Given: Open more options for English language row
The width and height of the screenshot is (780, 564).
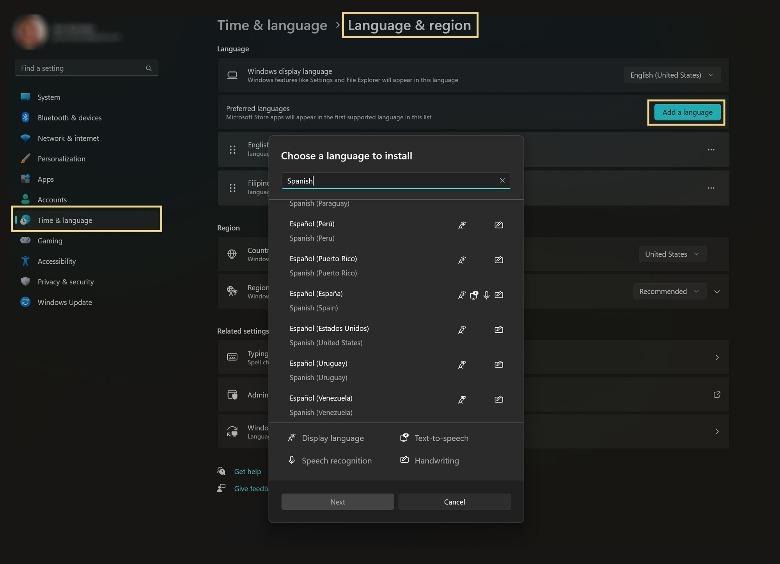Looking at the screenshot, I should 711,149.
